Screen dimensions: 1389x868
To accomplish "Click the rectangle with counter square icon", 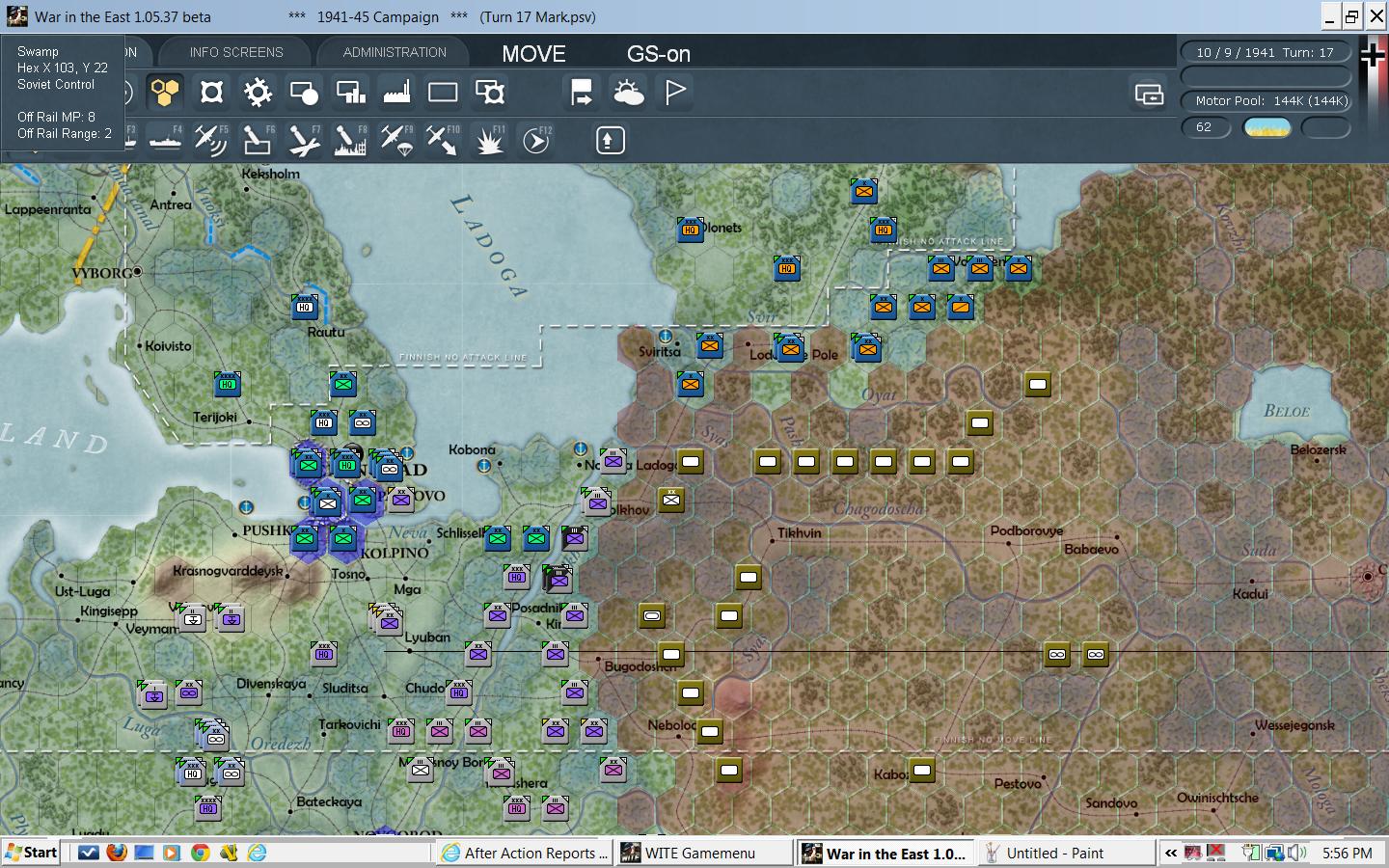I will pyautogui.click(x=490, y=93).
